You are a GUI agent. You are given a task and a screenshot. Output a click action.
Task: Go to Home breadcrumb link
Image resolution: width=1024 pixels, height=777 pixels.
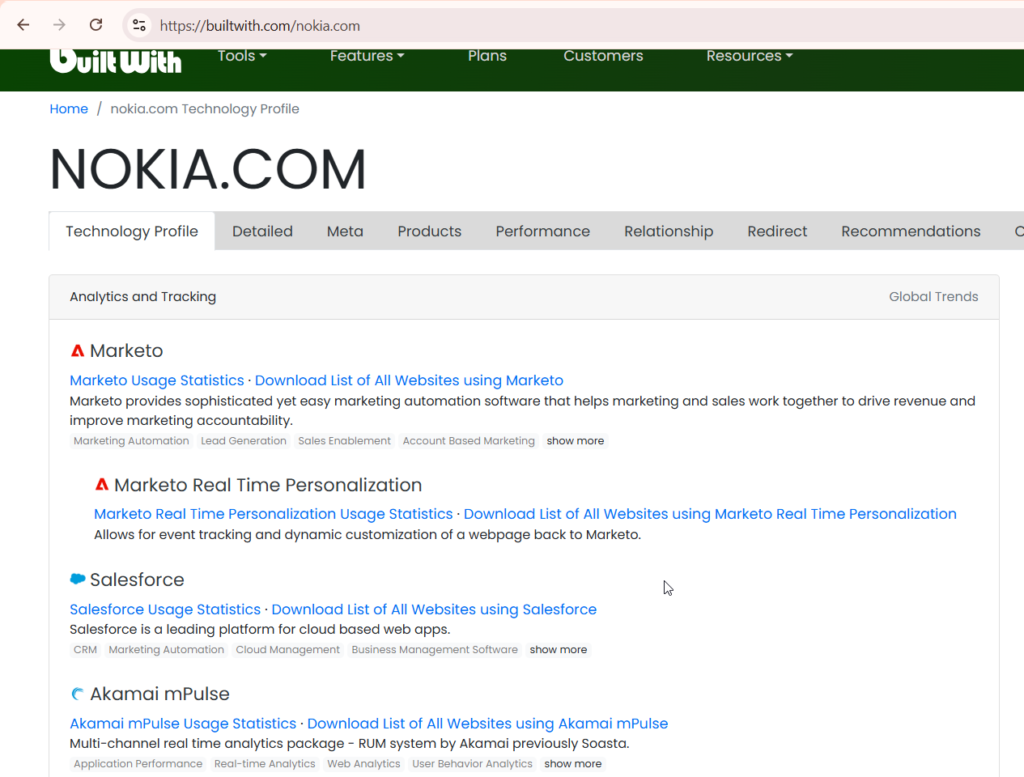(69, 109)
